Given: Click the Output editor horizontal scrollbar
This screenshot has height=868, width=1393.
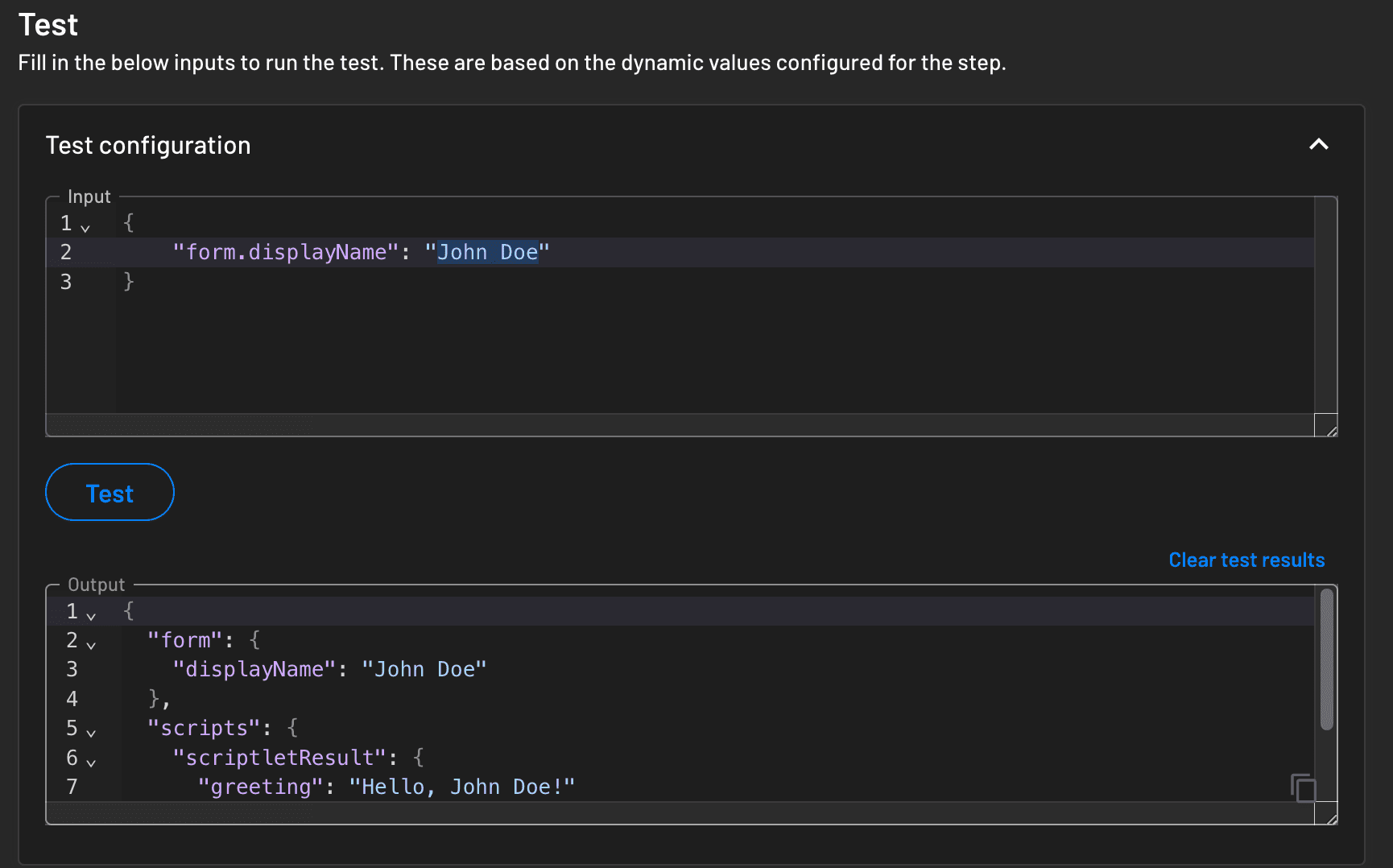Looking at the screenshot, I should (680, 812).
